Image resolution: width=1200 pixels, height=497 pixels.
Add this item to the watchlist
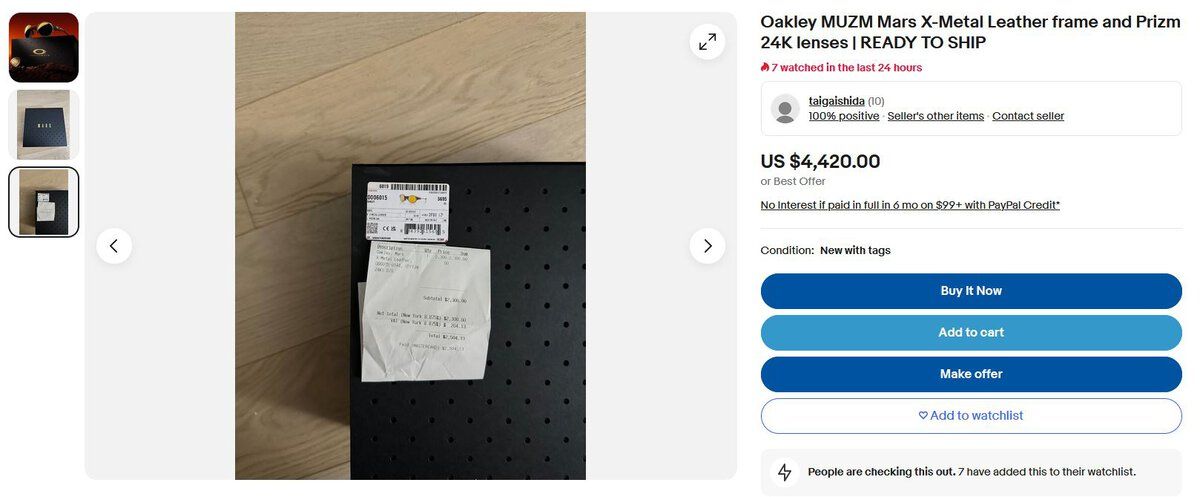point(971,416)
